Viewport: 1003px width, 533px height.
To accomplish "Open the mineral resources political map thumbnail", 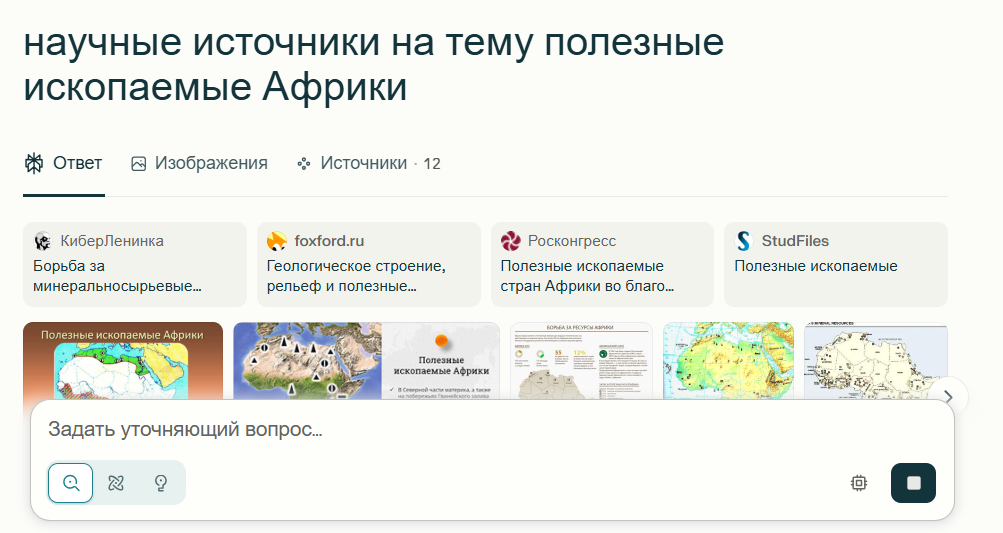I will (876, 361).
